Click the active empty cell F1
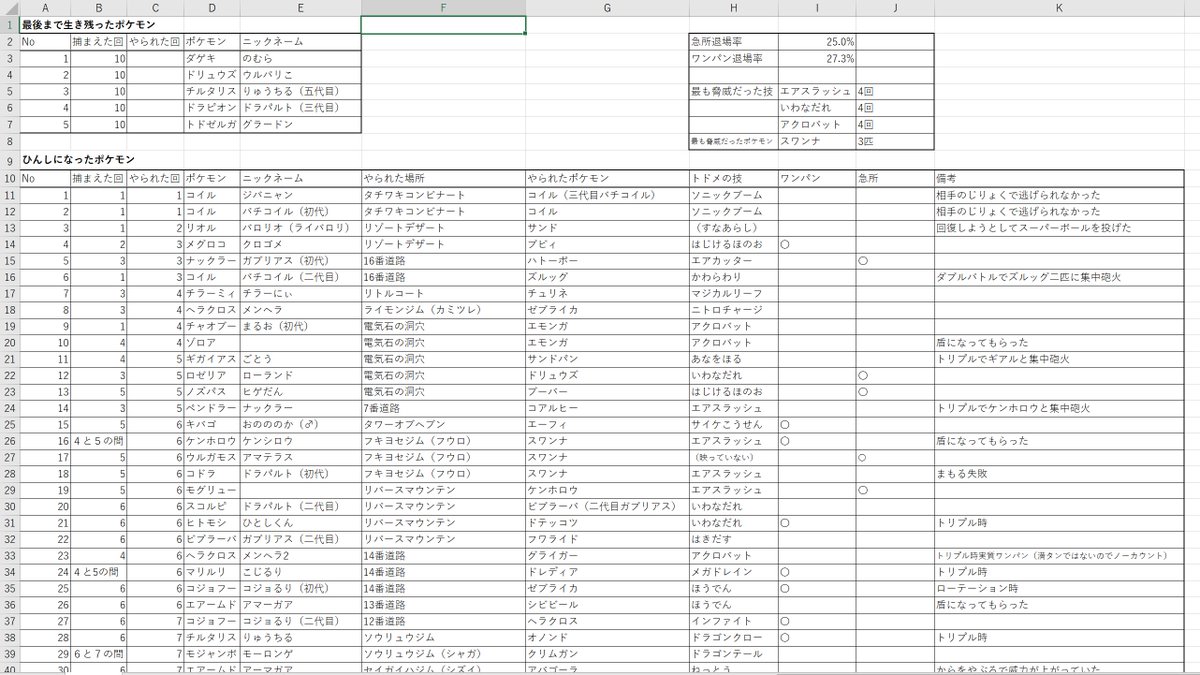Screen dimensions: 1200x675 point(443,25)
